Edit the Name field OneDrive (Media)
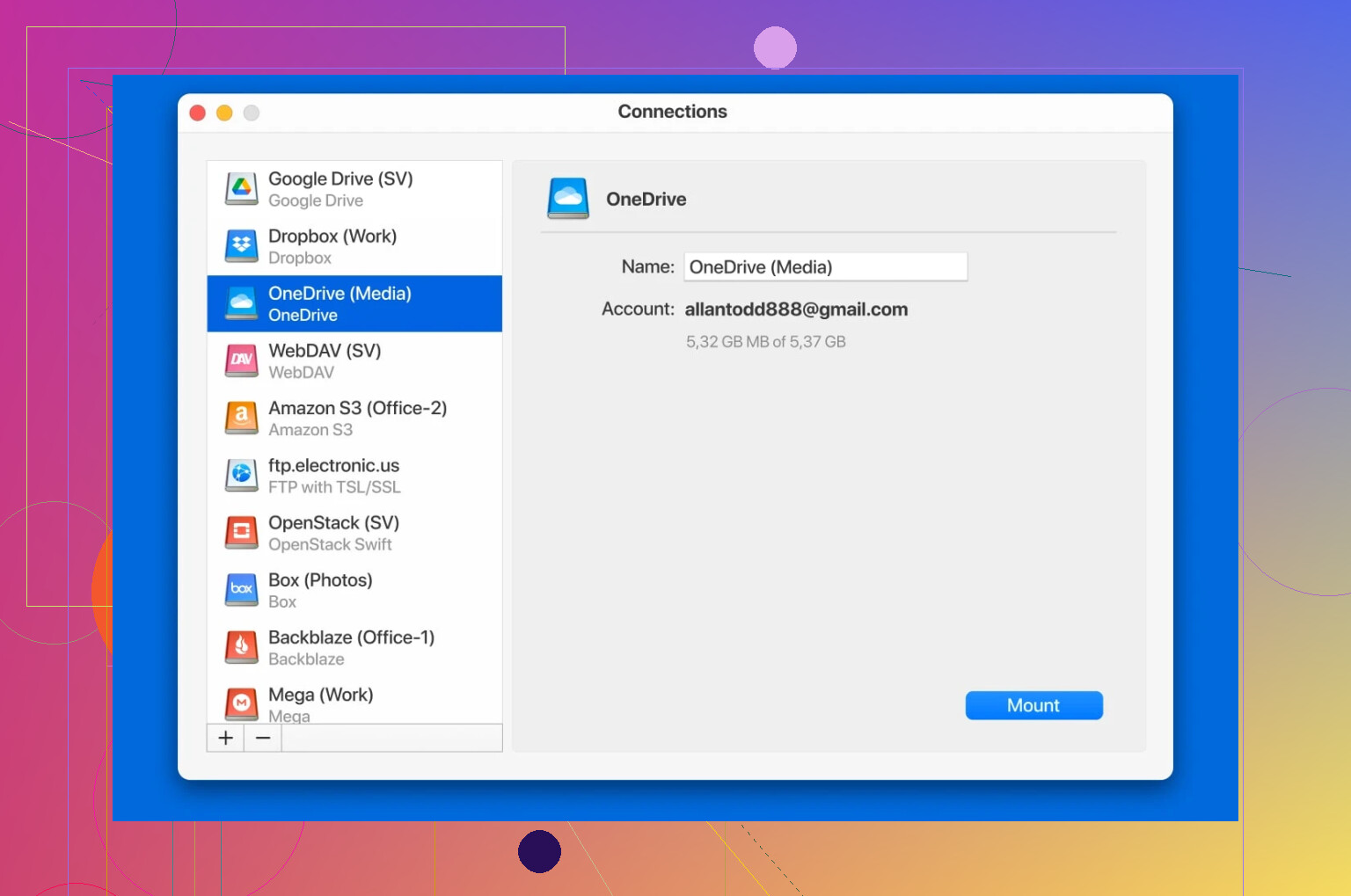The width and height of the screenshot is (1351, 896). click(x=825, y=267)
